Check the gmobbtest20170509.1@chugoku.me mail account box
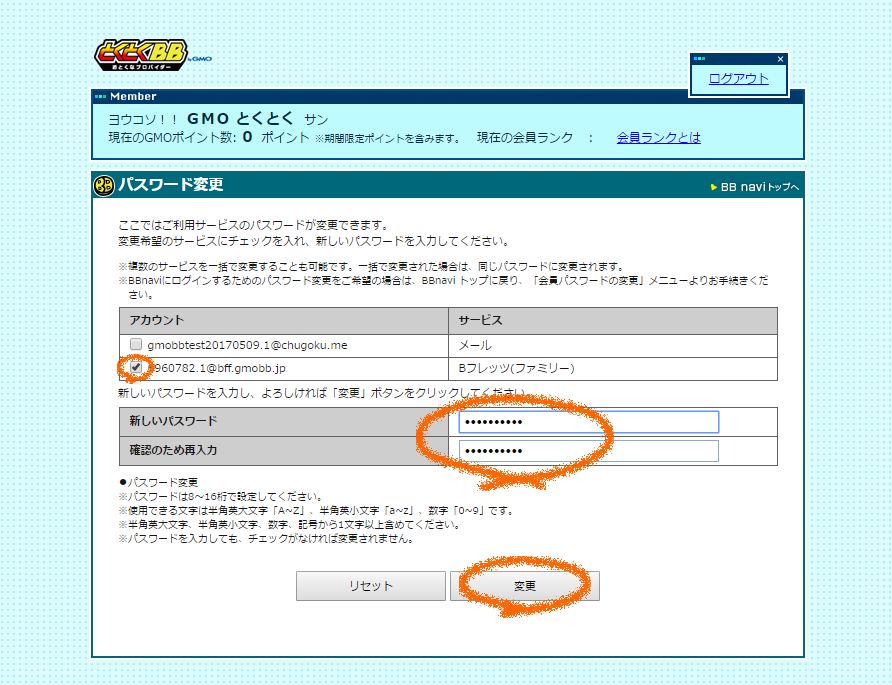 (135, 345)
